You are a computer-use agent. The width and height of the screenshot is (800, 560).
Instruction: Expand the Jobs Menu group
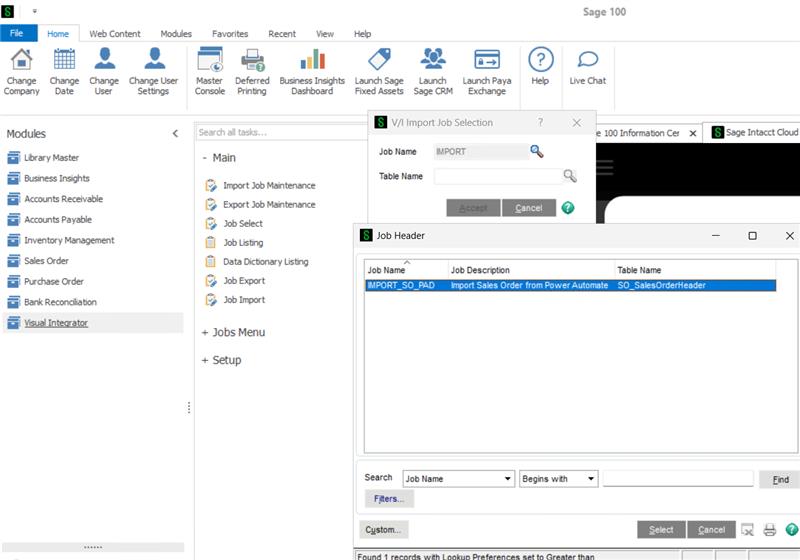coord(205,333)
